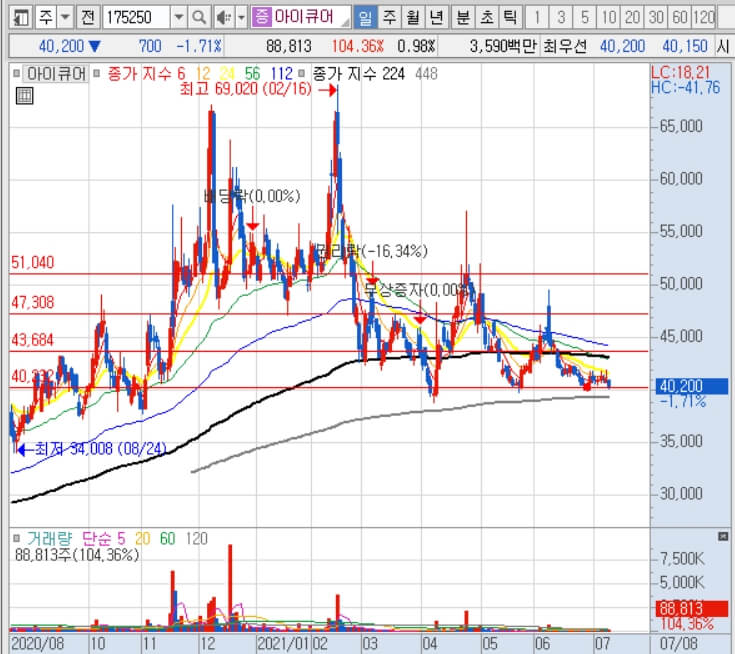Select the 틱 tick chart tab
Viewport: 735px width, 654px height.
click(x=510, y=18)
